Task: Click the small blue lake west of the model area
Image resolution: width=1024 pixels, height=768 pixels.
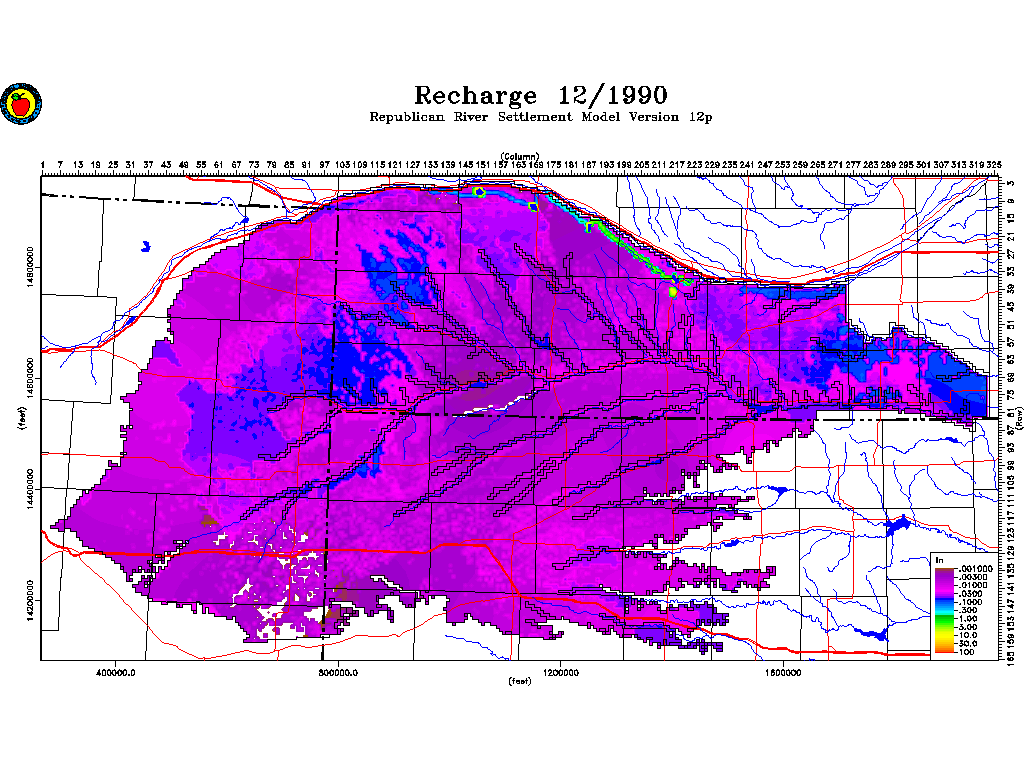Action: (x=146, y=246)
